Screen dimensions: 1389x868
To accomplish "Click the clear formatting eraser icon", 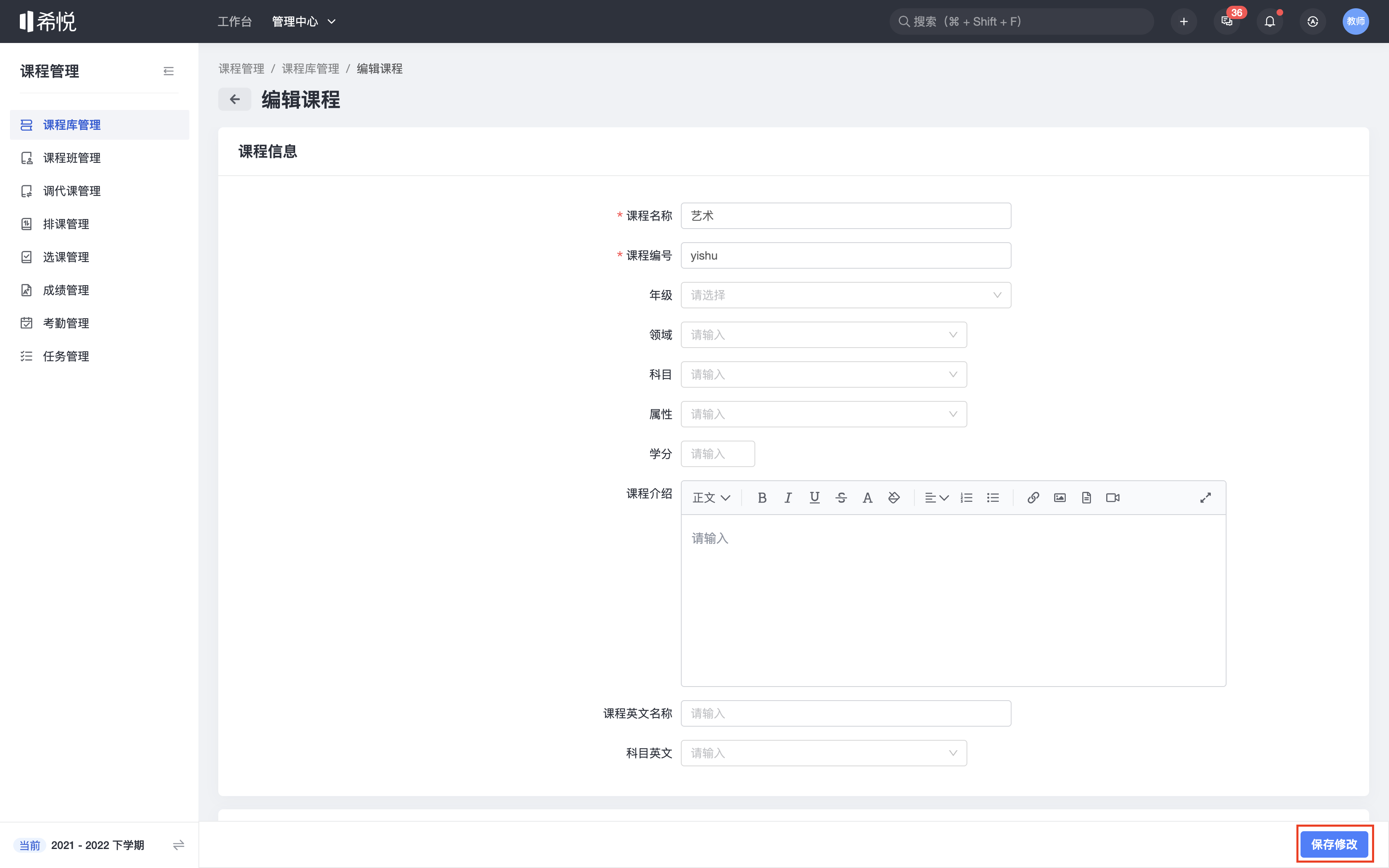I will click(x=894, y=498).
